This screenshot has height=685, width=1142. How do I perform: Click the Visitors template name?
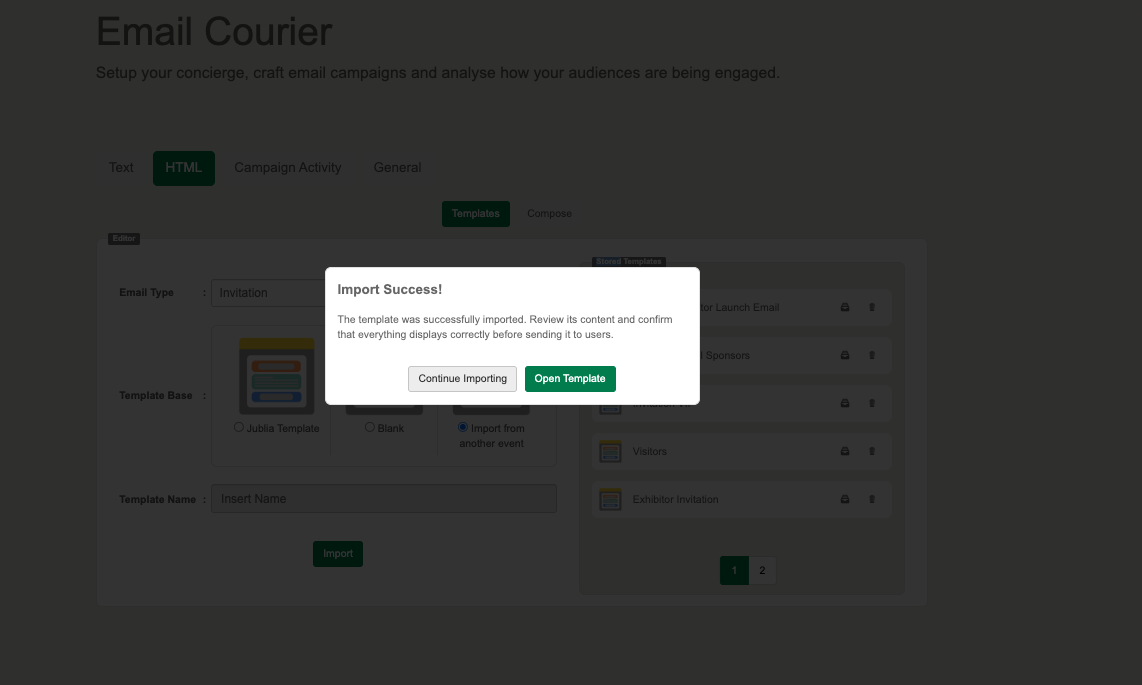tap(650, 451)
